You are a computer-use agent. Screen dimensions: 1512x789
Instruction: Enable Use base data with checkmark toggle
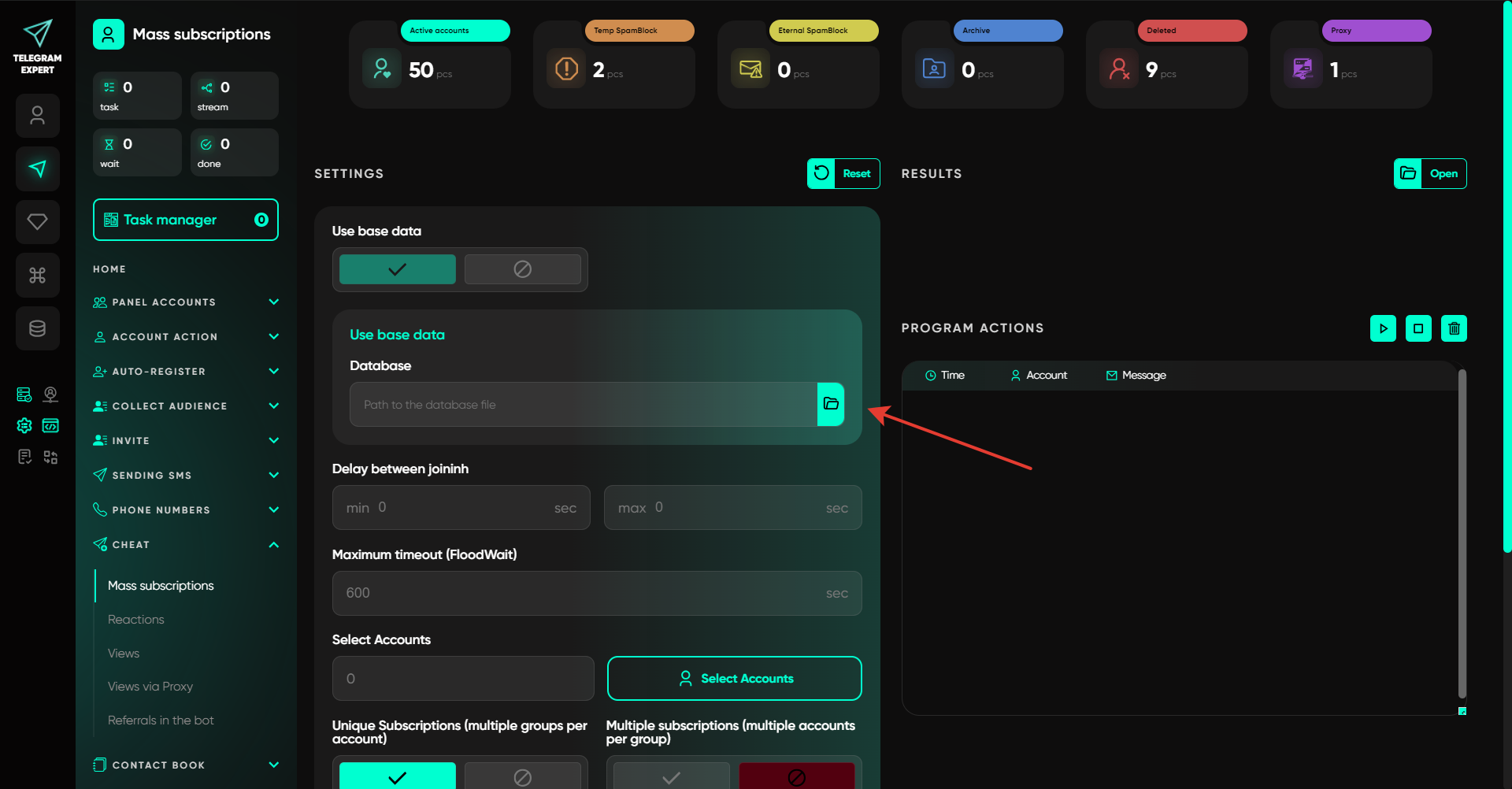point(397,269)
